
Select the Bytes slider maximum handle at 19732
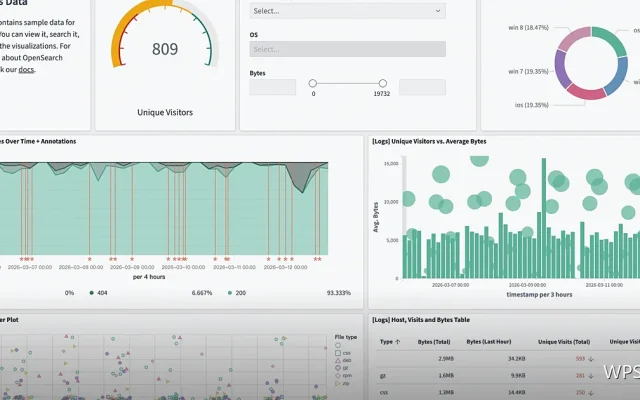(382, 83)
